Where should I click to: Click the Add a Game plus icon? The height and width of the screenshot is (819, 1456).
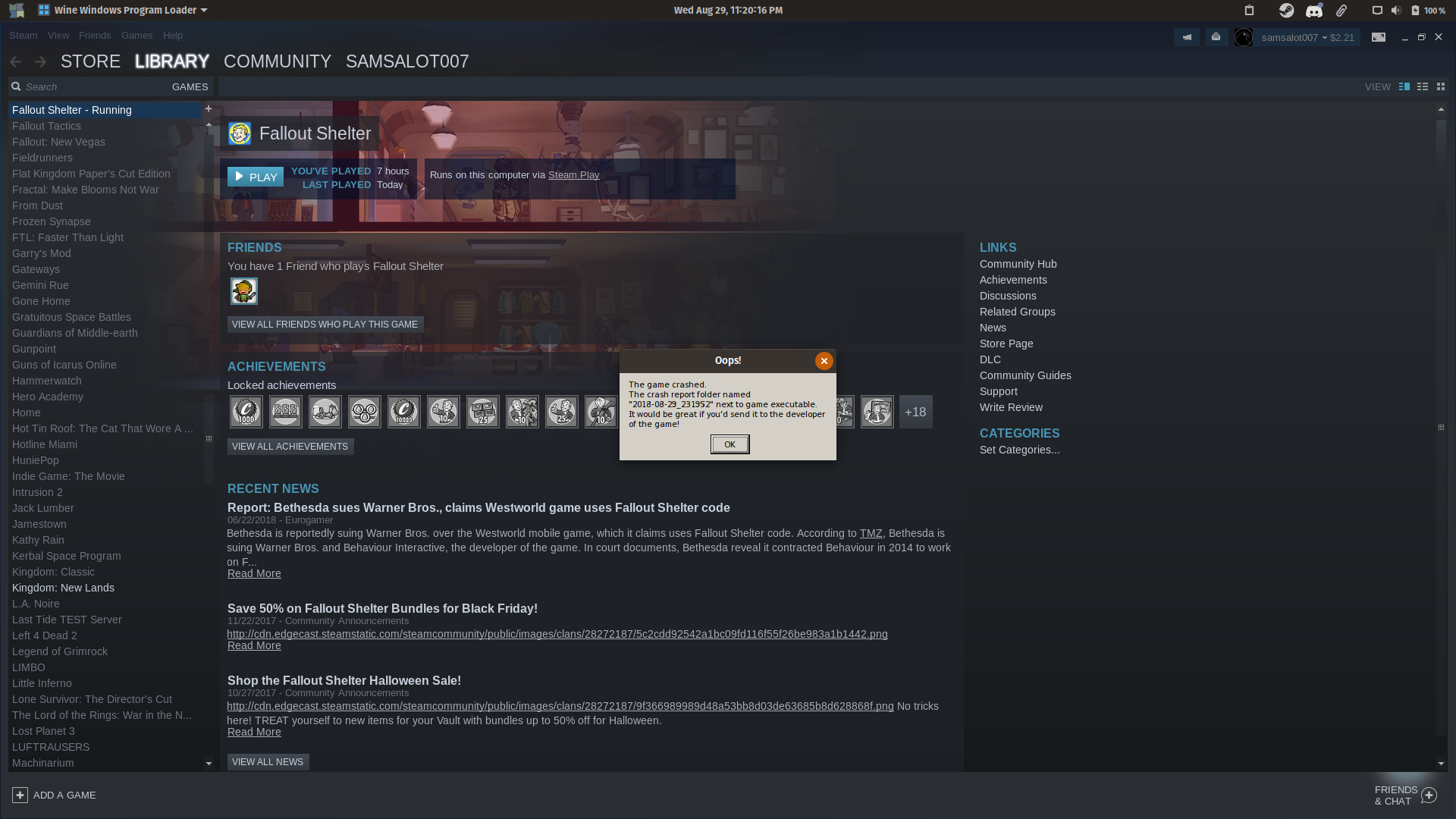point(20,795)
